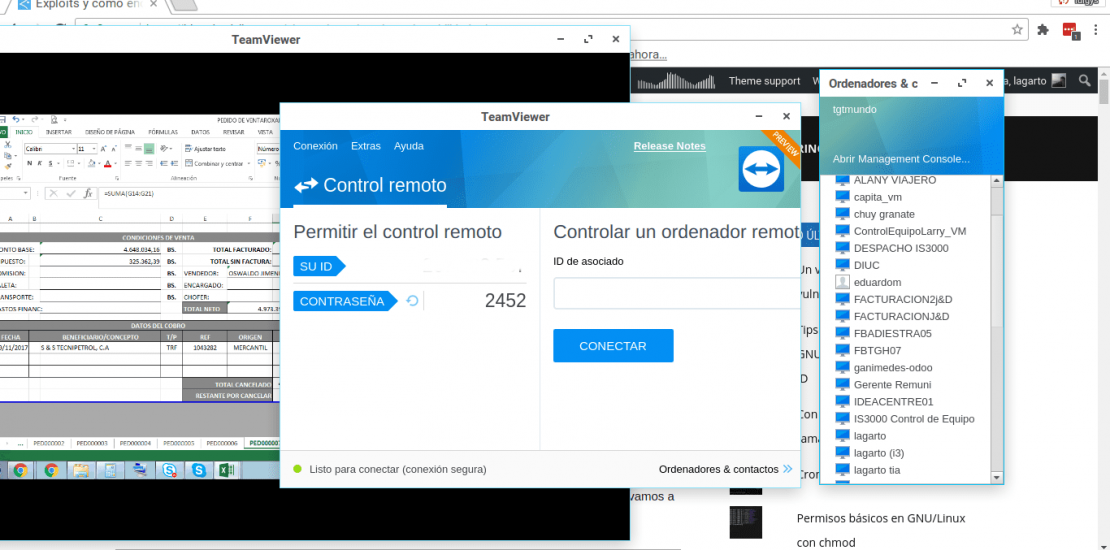The height and width of the screenshot is (550, 1110).
Task: Bookmark this page with the star icon
Action: click(1017, 29)
